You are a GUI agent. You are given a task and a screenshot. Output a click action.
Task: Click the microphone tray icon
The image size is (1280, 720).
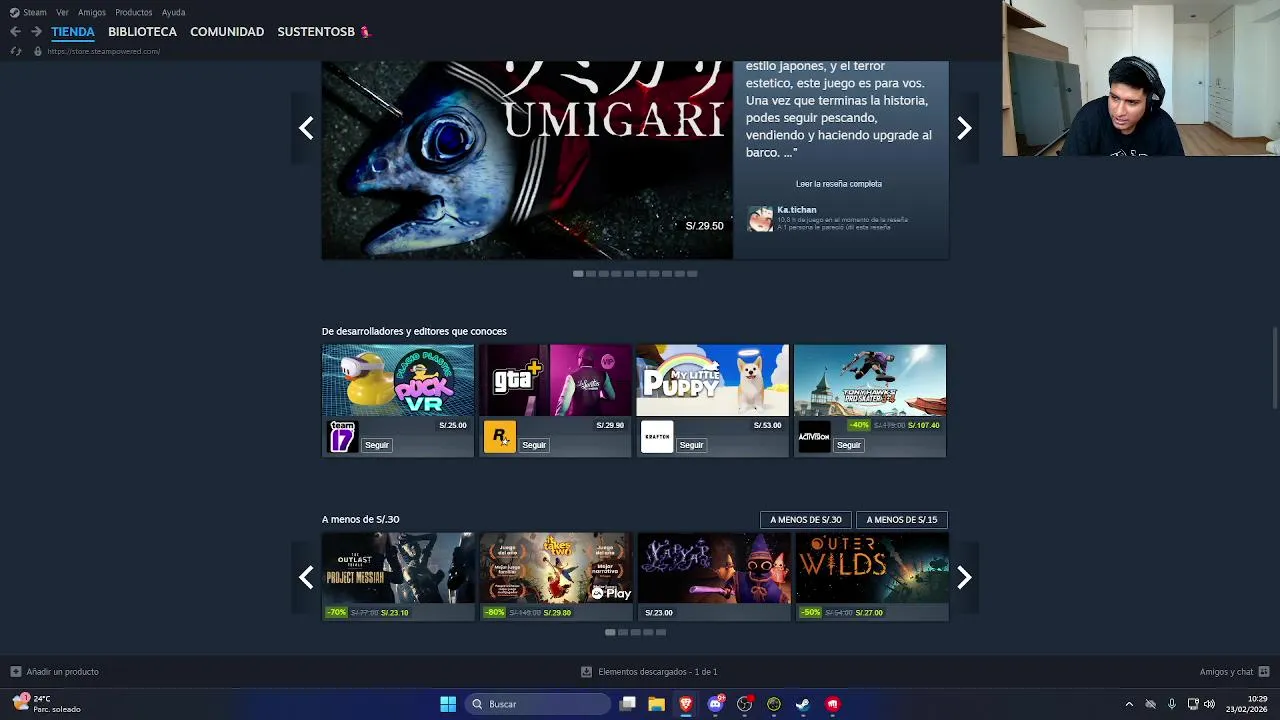1171,704
